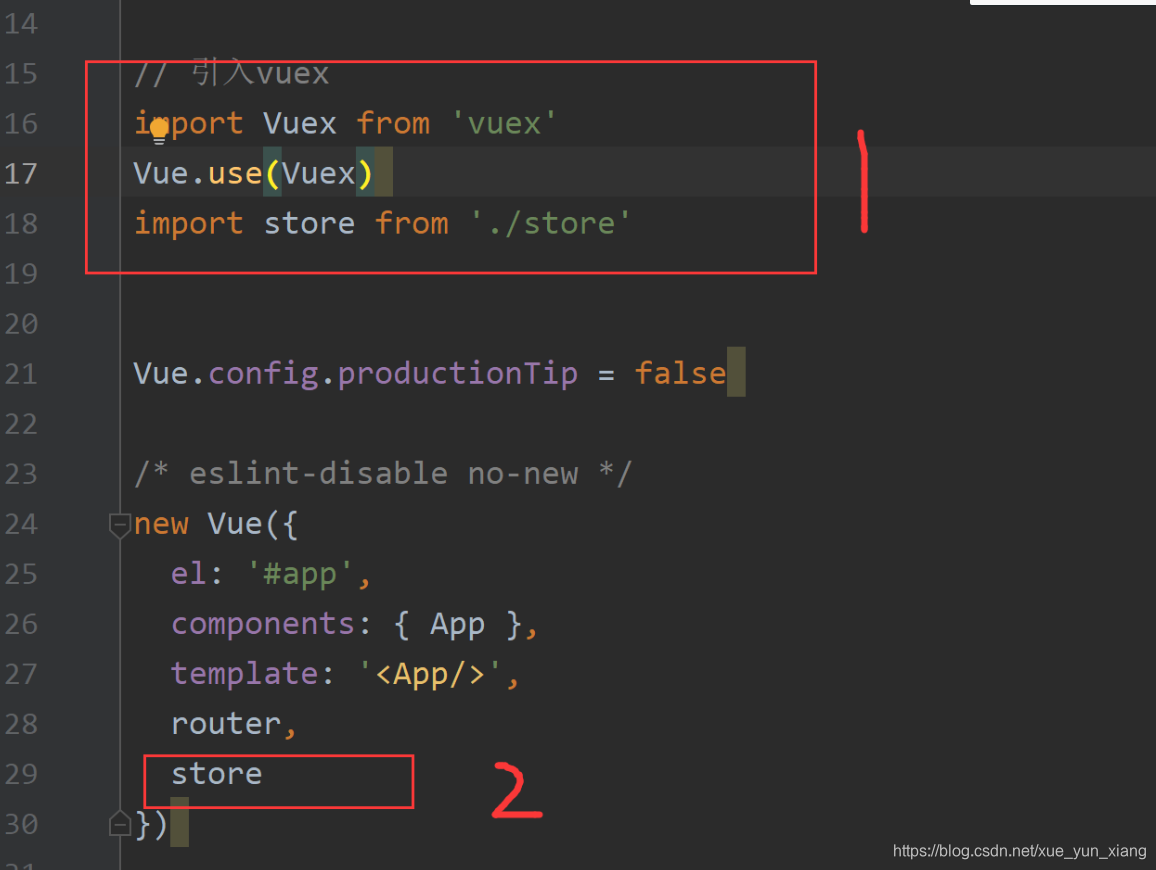Click the Vuex identifier in the import statement

300,123
